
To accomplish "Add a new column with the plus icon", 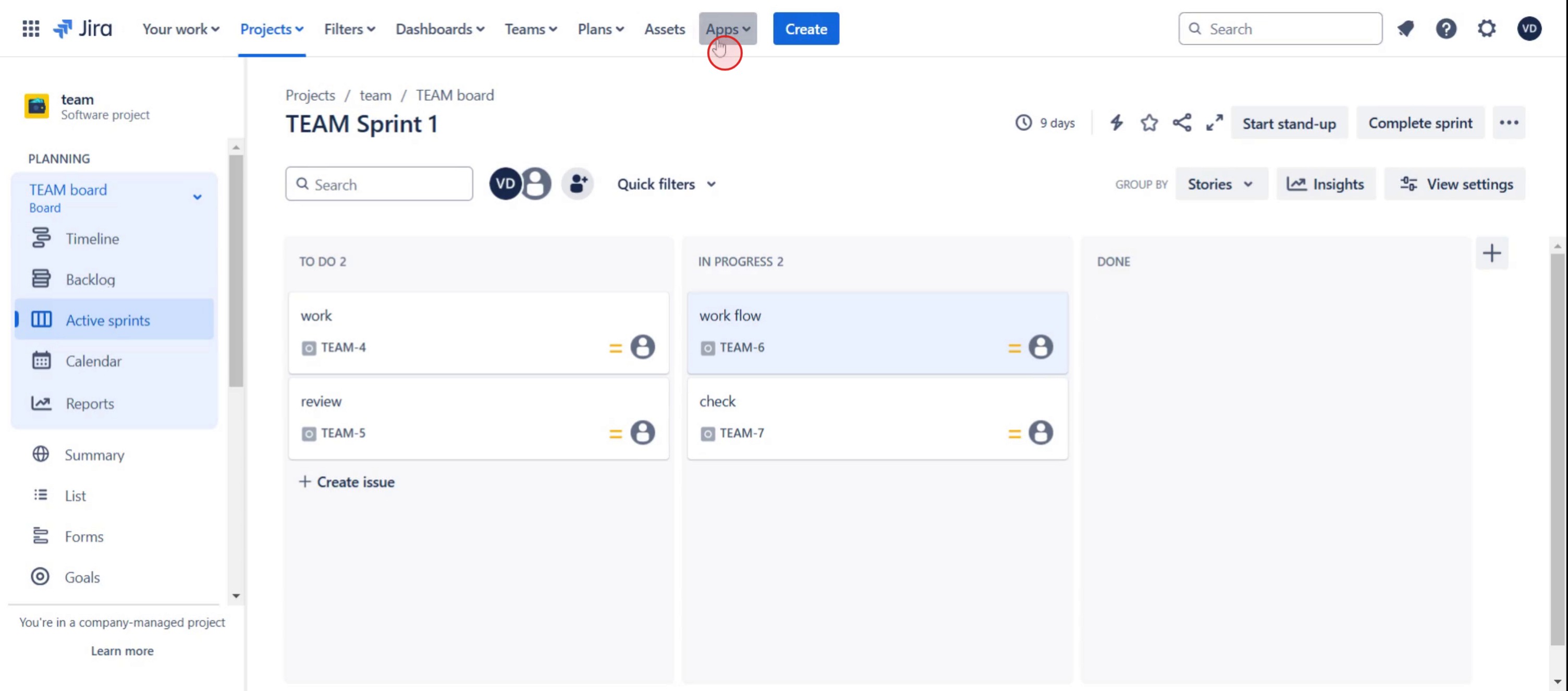I will click(x=1491, y=253).
